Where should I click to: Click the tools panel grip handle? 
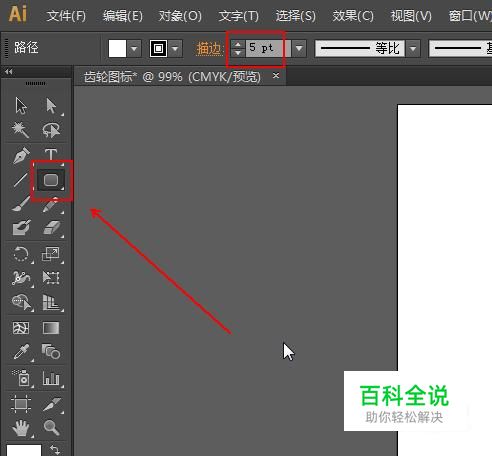(35, 83)
